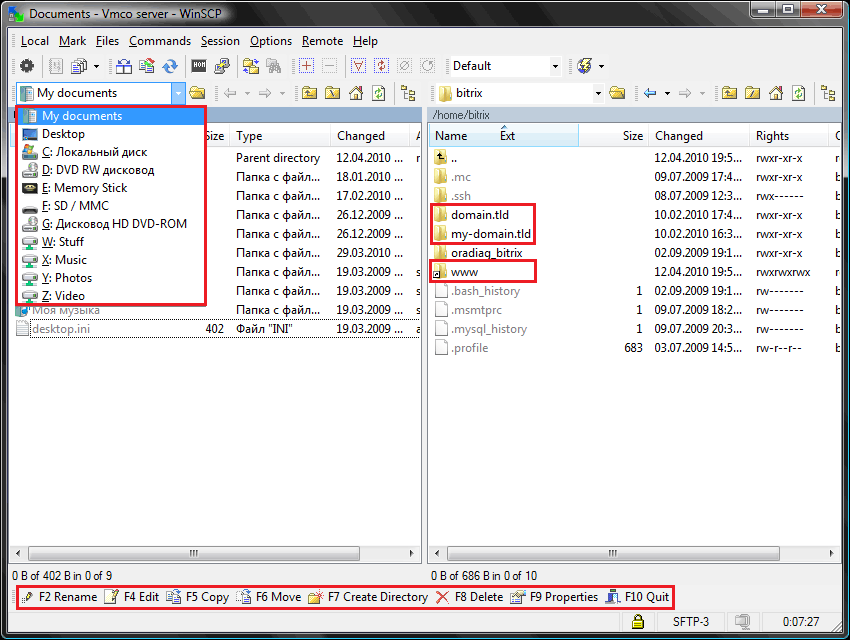Click the Synchronize directories toolbar icon

click(x=170, y=66)
